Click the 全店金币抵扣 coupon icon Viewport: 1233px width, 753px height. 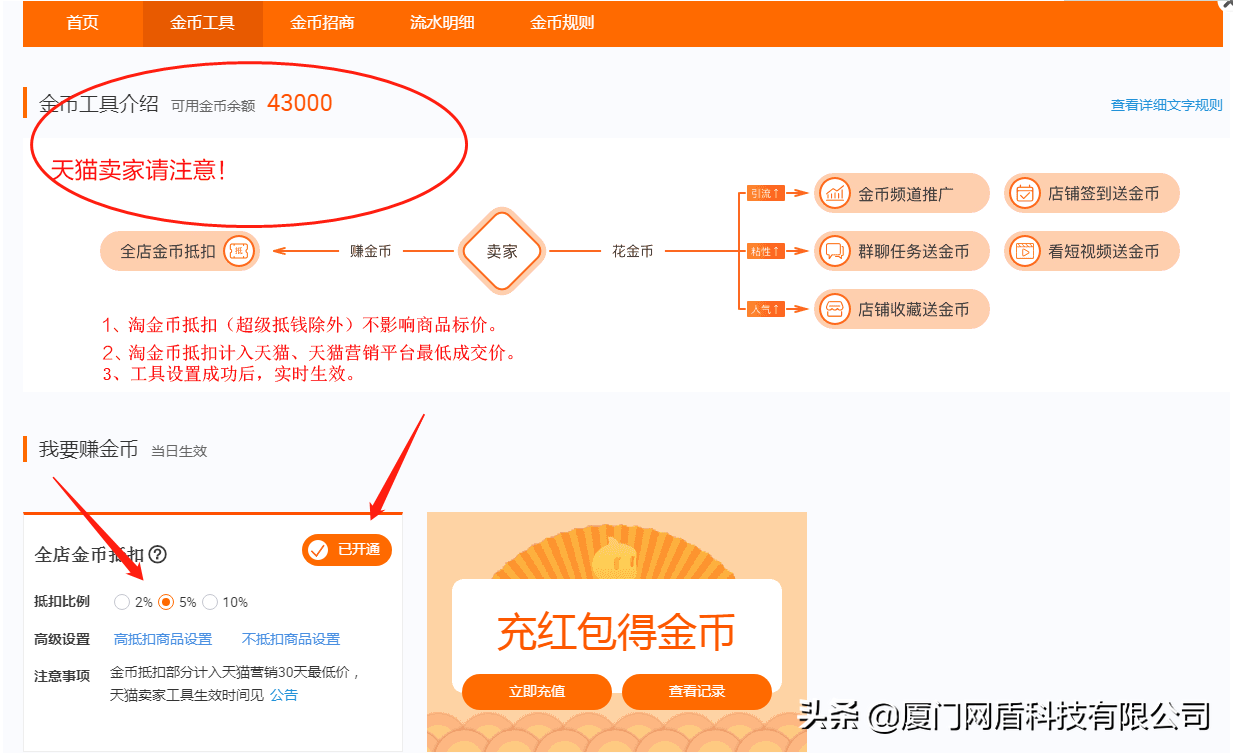tap(239, 251)
